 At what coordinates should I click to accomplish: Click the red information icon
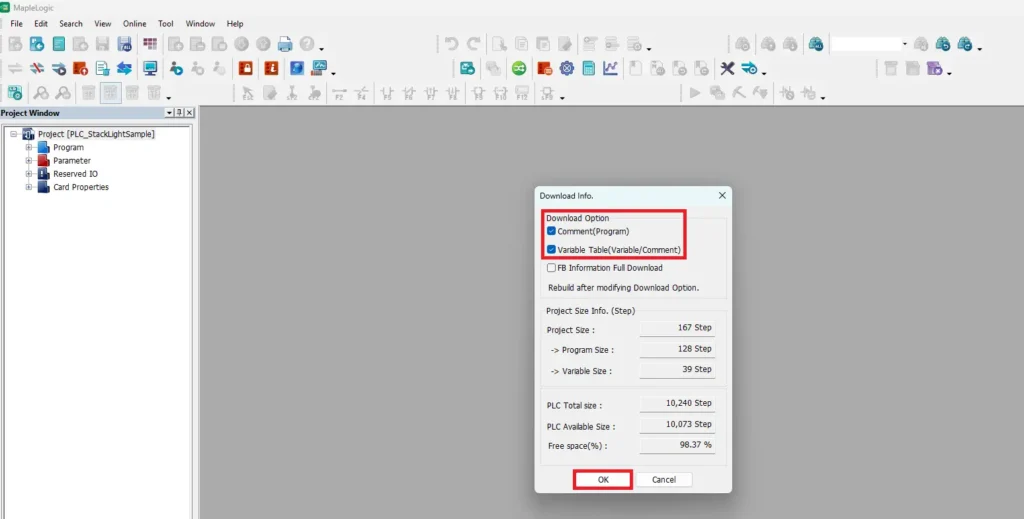coord(271,68)
